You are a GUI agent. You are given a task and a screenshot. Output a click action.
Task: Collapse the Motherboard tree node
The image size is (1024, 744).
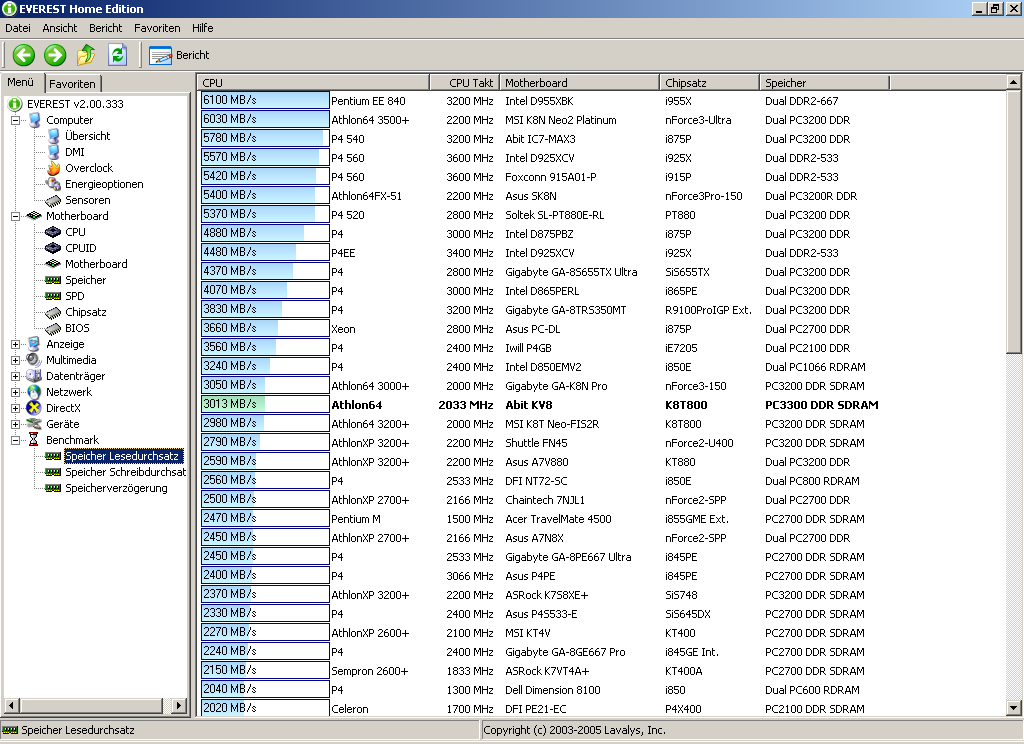[16, 216]
